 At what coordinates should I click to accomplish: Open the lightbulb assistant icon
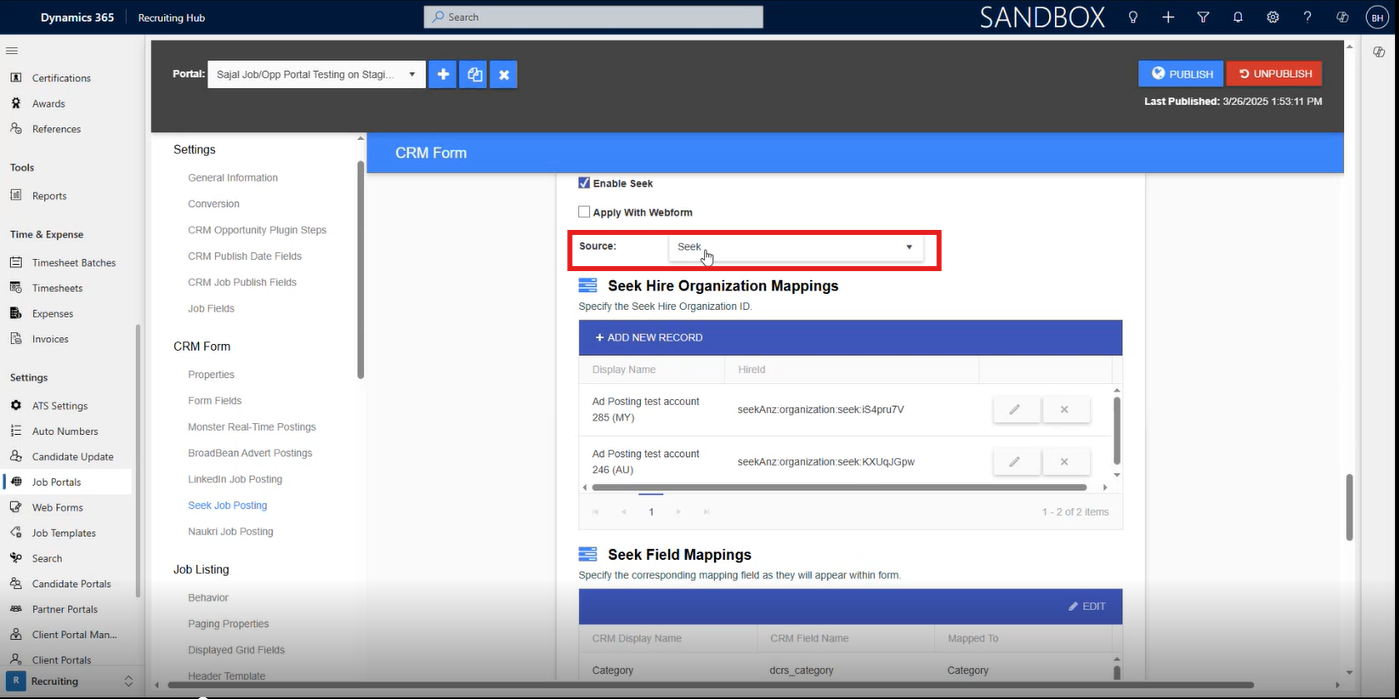(1133, 17)
